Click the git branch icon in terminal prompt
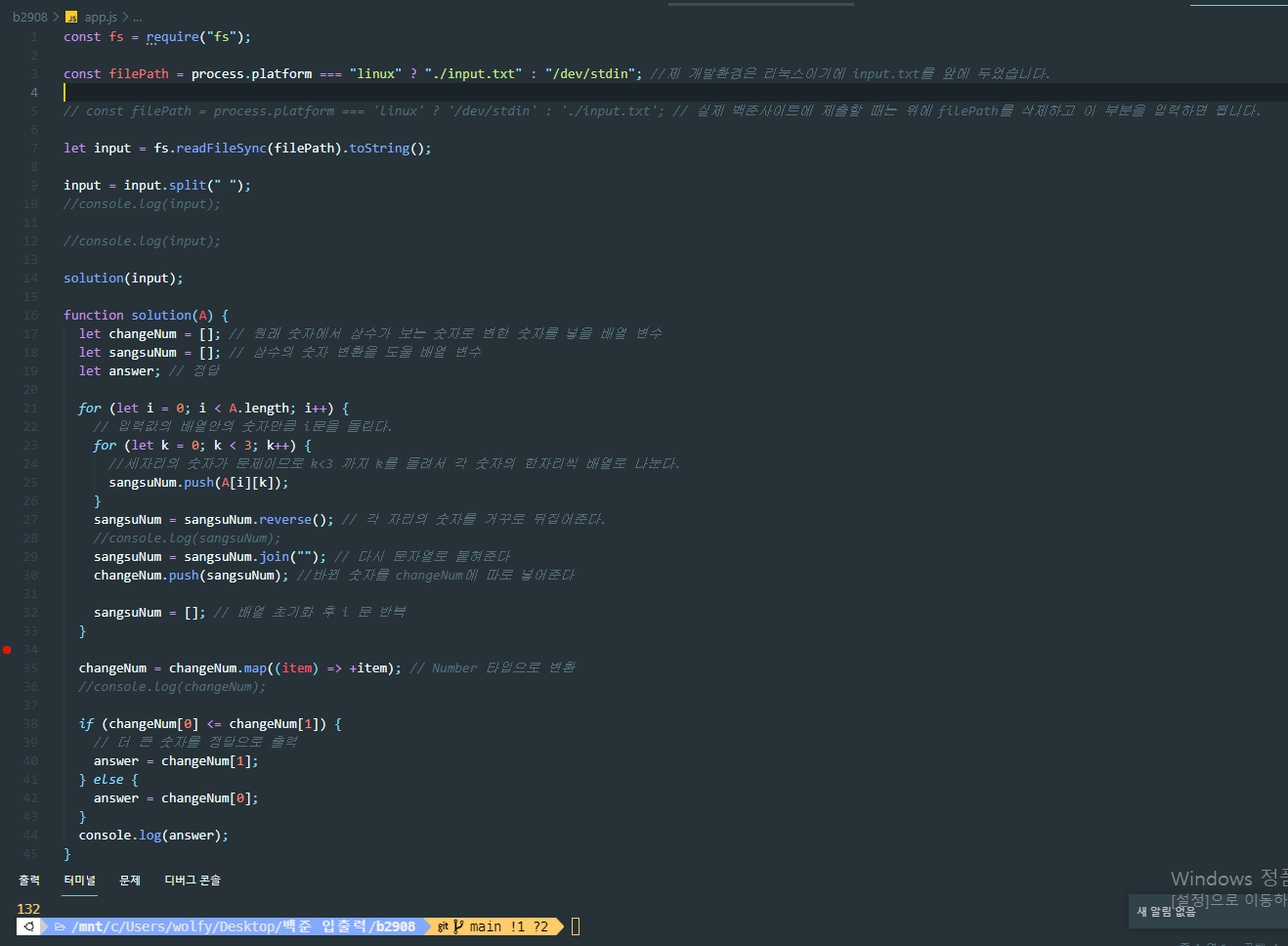This screenshot has height=946, width=1288. pos(458,926)
